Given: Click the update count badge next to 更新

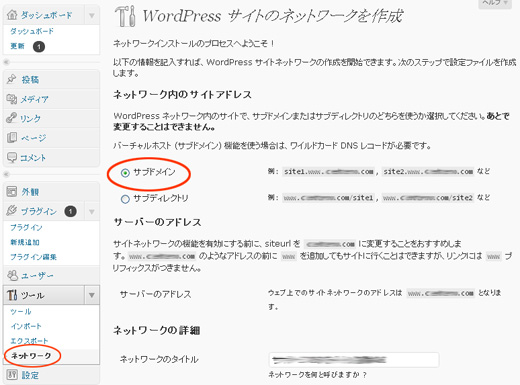Looking at the screenshot, I should (x=39, y=46).
